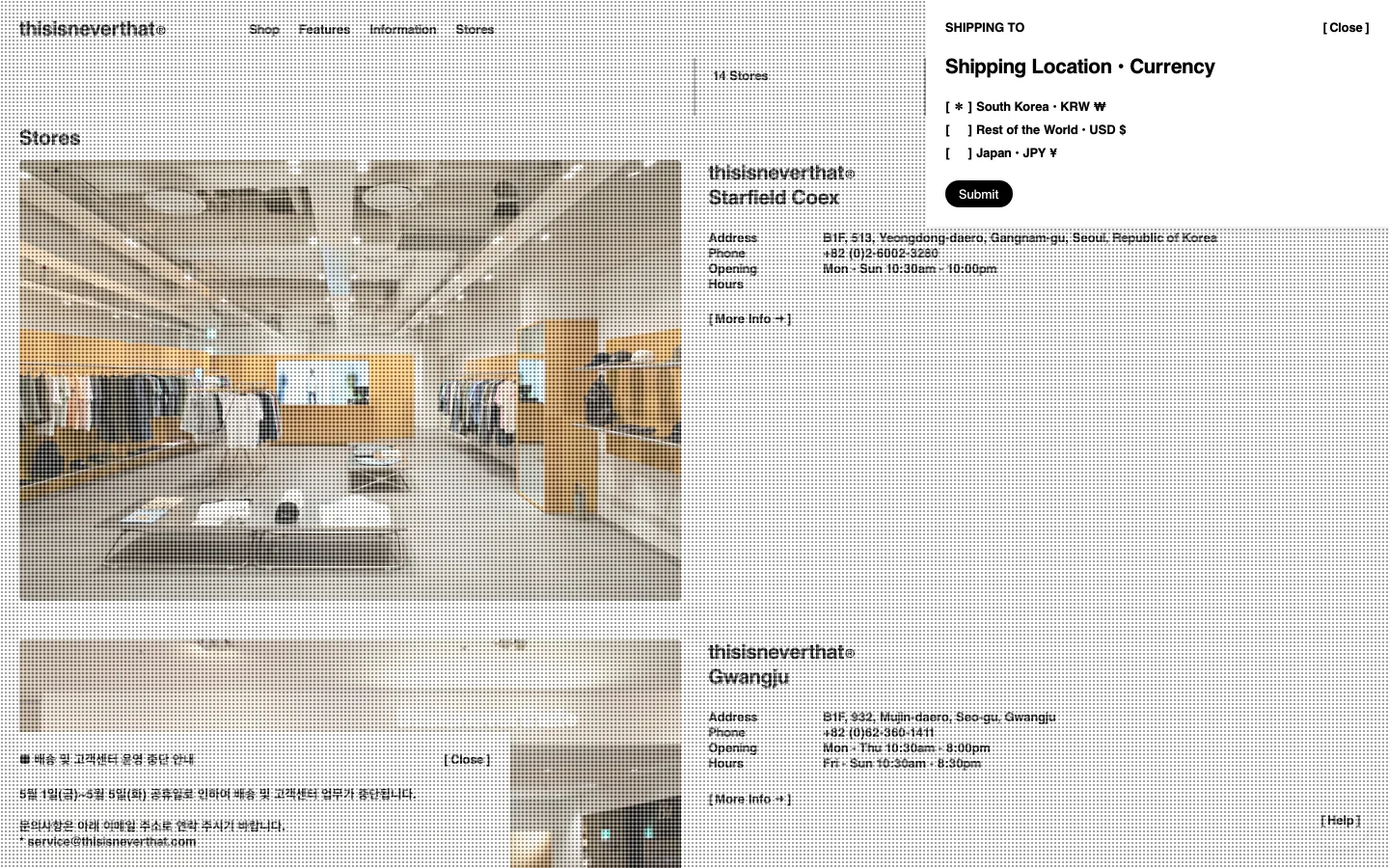Open More Info for Gwangju store
This screenshot has width=1389, height=868.
click(749, 800)
